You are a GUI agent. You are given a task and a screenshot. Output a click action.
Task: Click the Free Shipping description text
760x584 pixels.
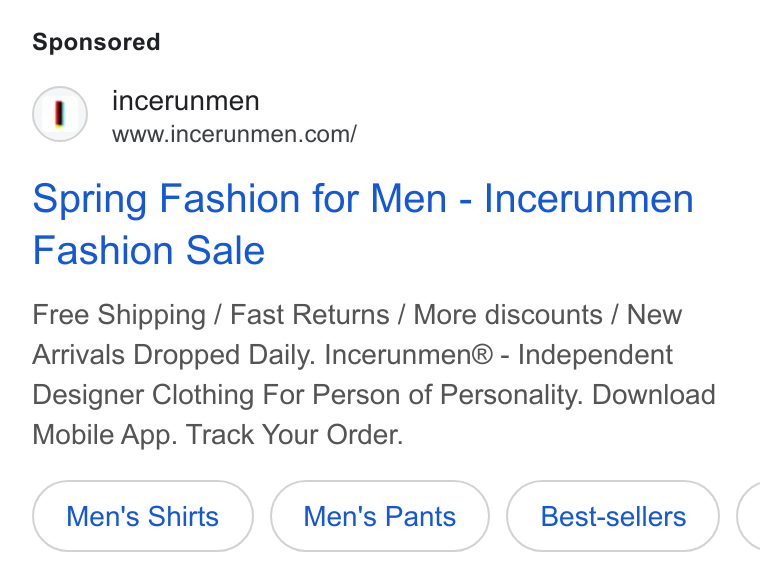pyautogui.click(x=119, y=315)
